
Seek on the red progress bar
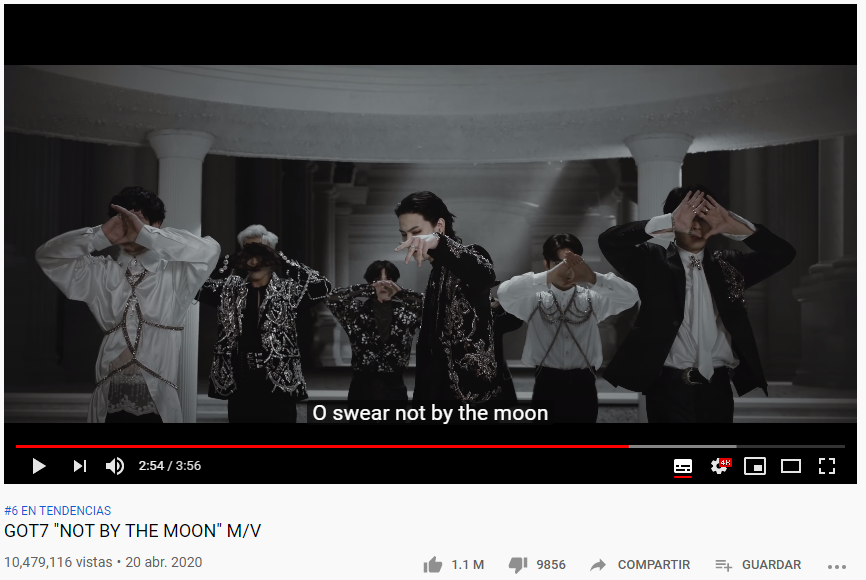point(322,446)
